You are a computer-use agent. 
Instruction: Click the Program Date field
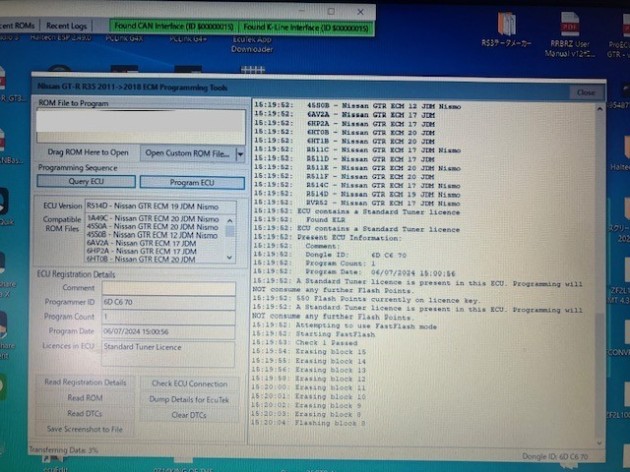168,332
